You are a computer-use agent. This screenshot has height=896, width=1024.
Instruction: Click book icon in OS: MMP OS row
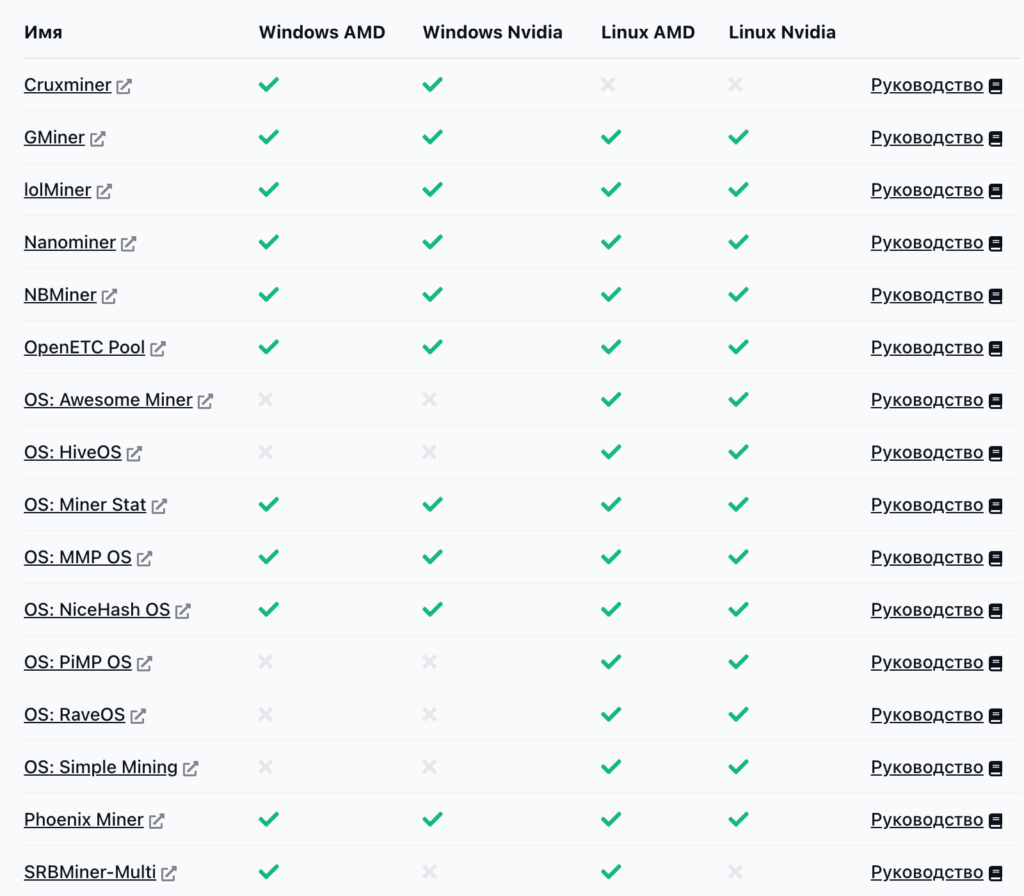point(995,558)
